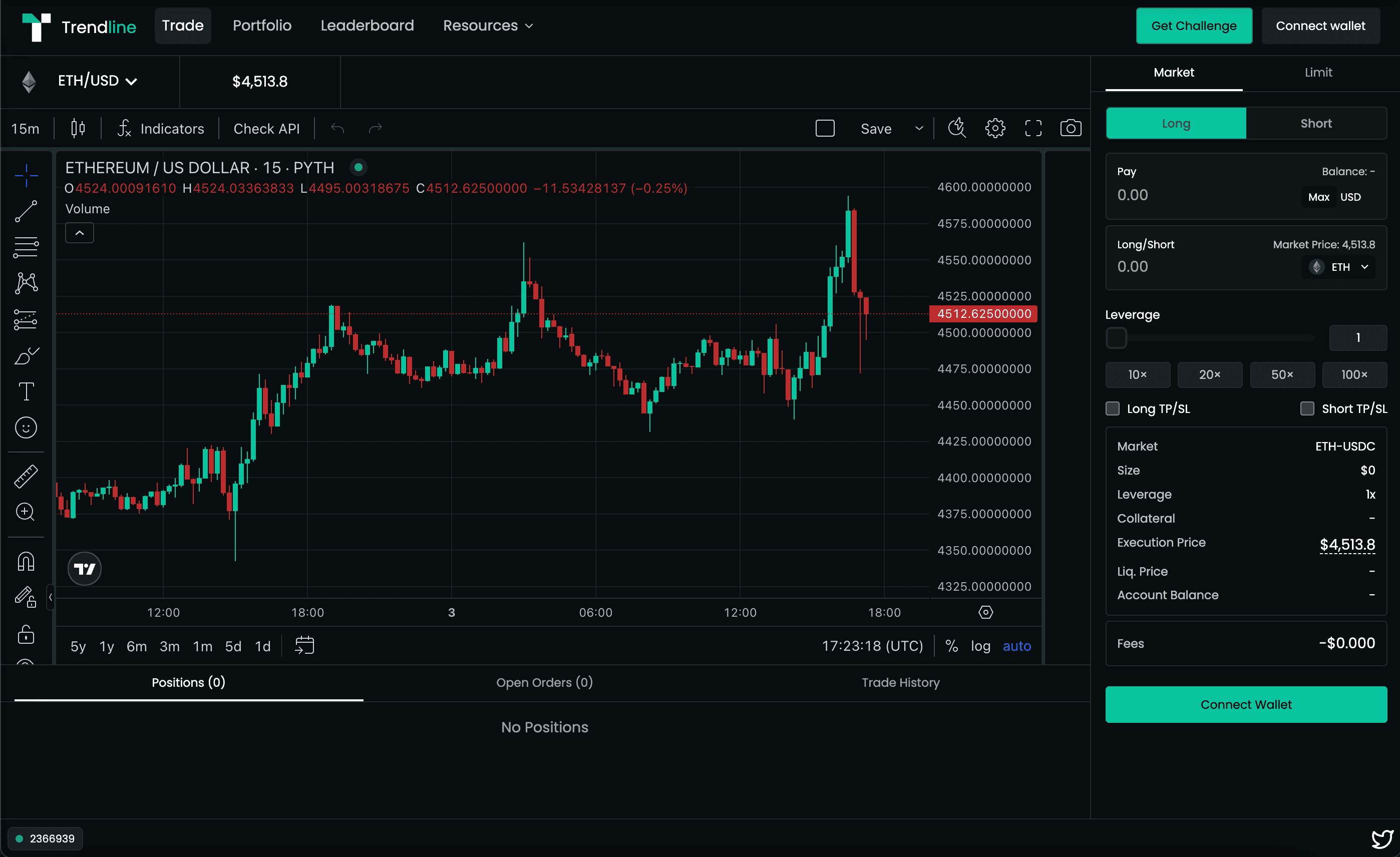Select the Measure ruler tool

26,477
